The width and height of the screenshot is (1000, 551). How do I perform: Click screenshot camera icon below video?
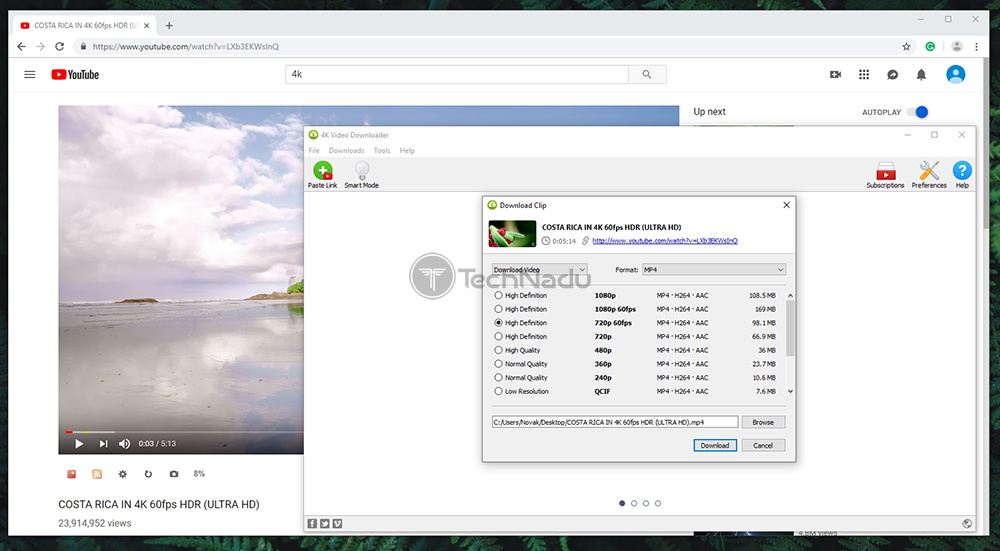click(173, 474)
